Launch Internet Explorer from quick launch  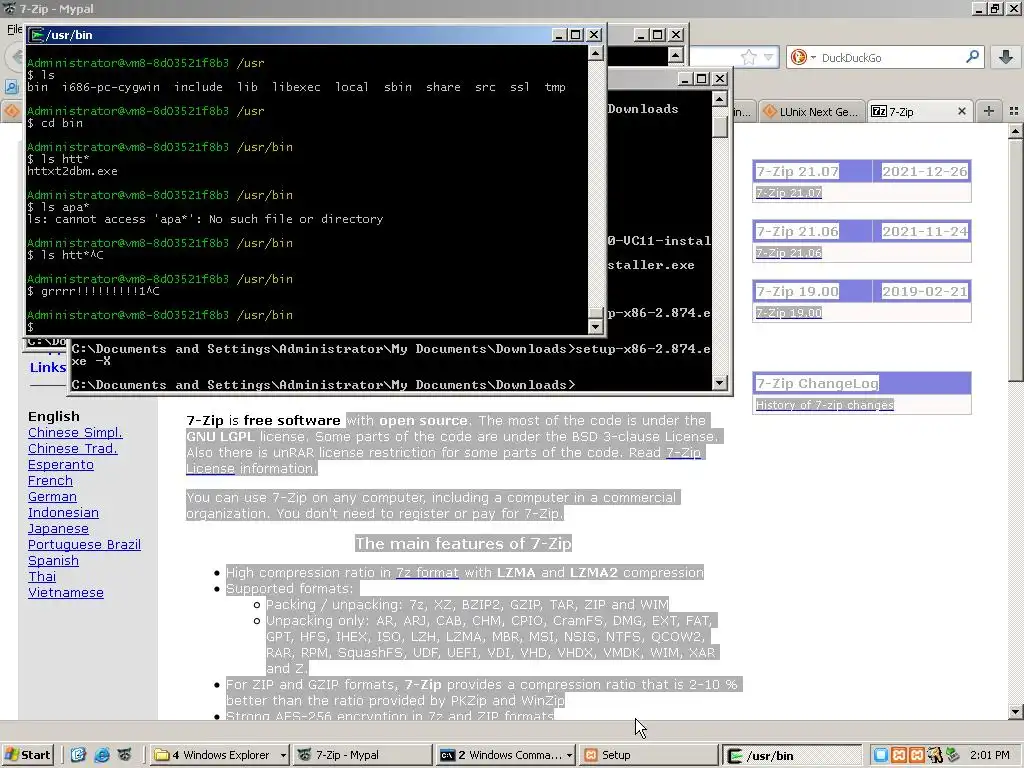click(101, 755)
